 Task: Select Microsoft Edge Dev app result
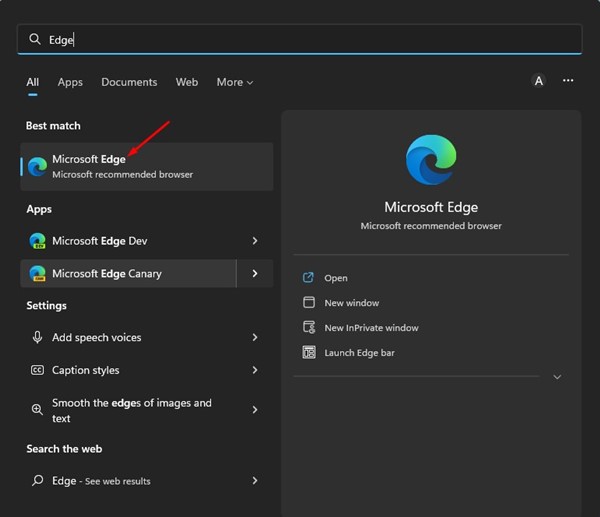(128, 241)
